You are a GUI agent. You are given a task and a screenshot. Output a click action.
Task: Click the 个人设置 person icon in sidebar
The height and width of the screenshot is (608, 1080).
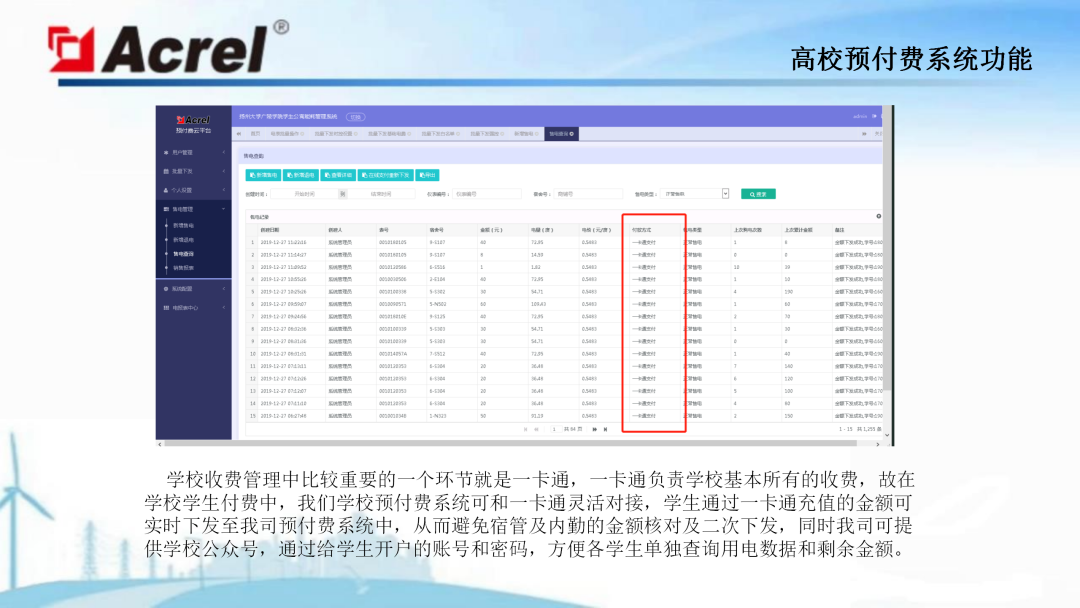click(x=166, y=190)
